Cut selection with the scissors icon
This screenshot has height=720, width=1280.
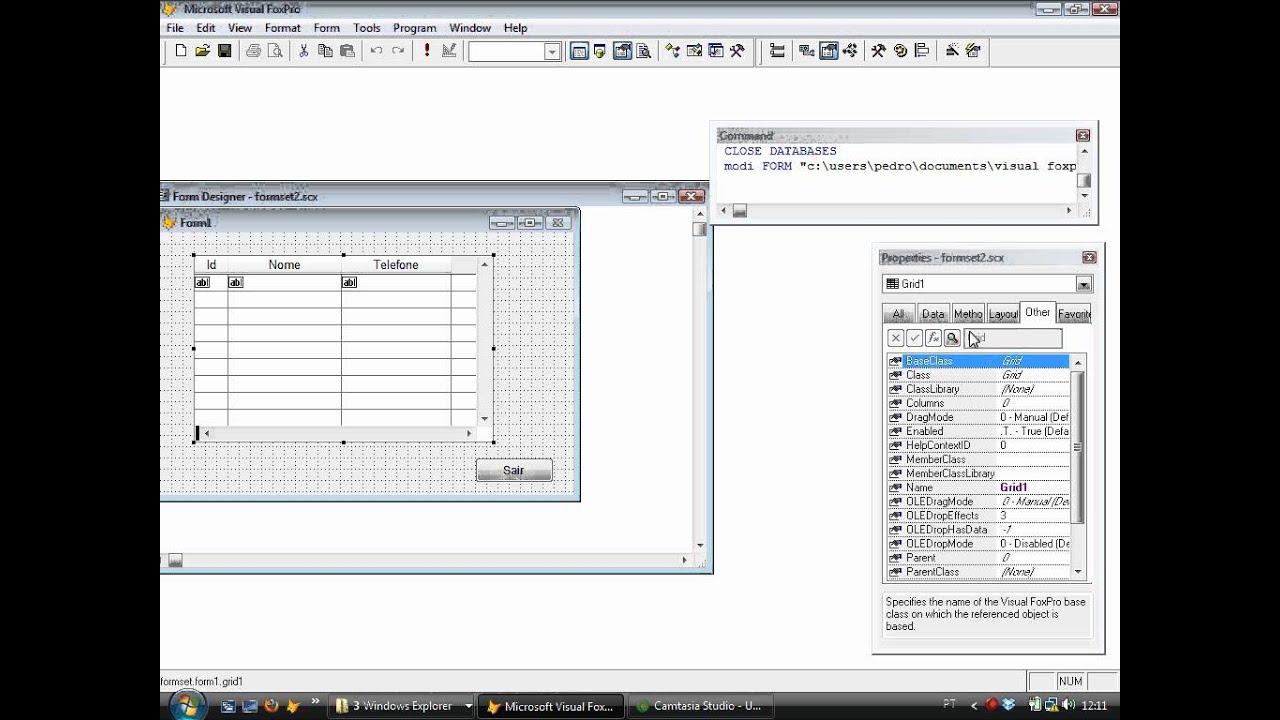coord(303,51)
